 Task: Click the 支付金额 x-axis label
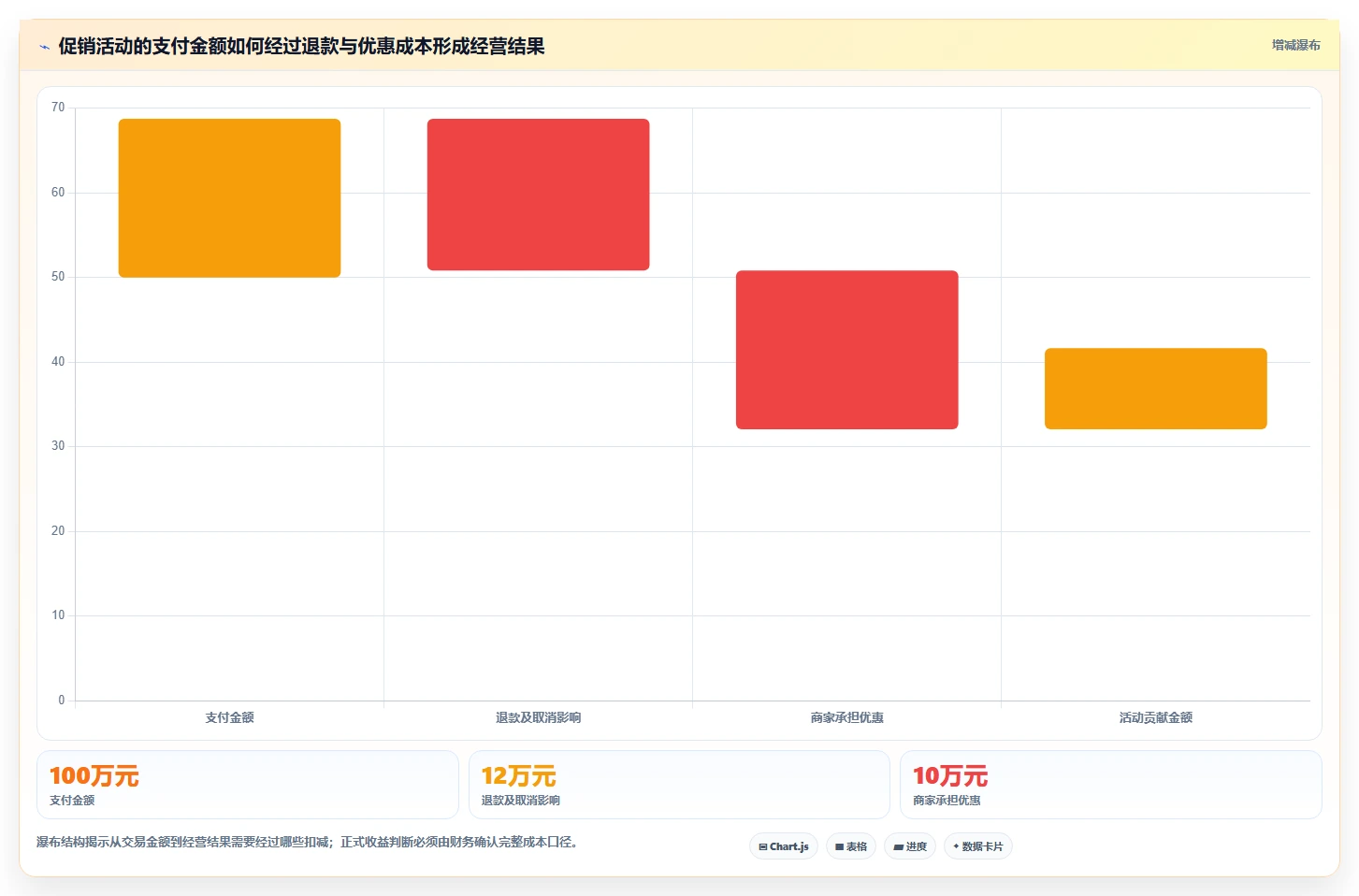click(x=229, y=717)
